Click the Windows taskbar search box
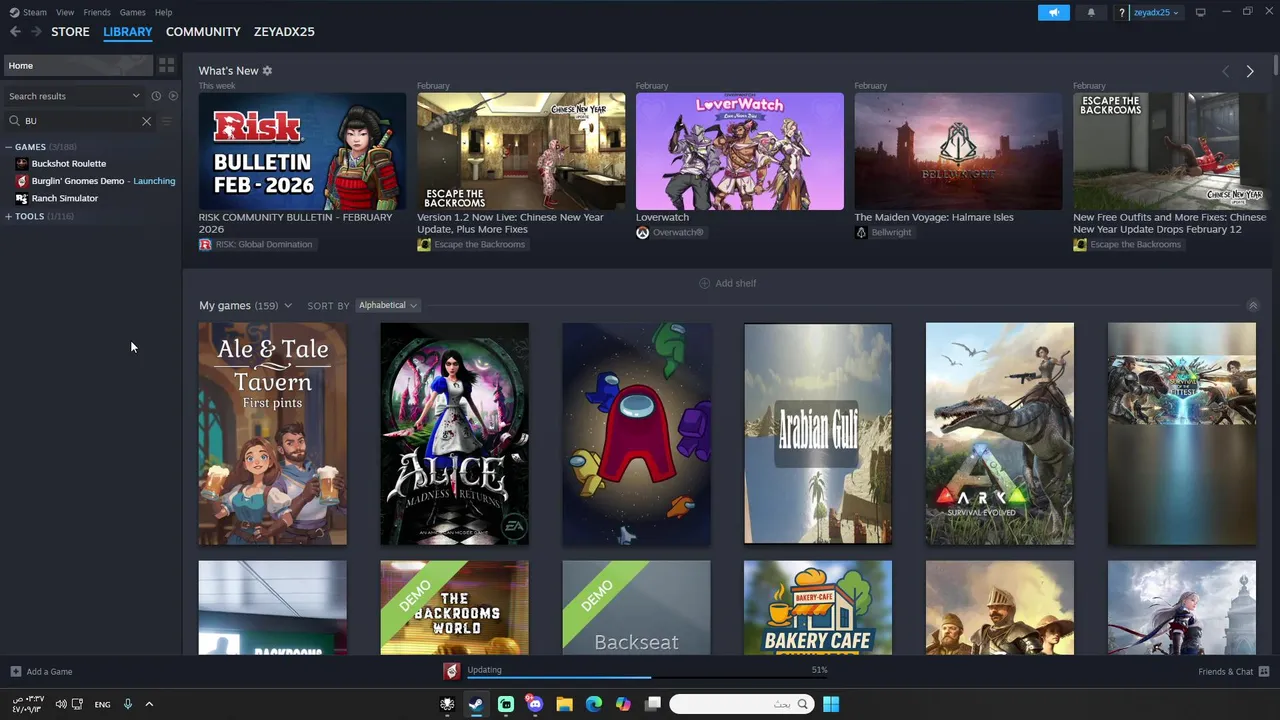Image resolution: width=1280 pixels, height=720 pixels. [x=741, y=704]
